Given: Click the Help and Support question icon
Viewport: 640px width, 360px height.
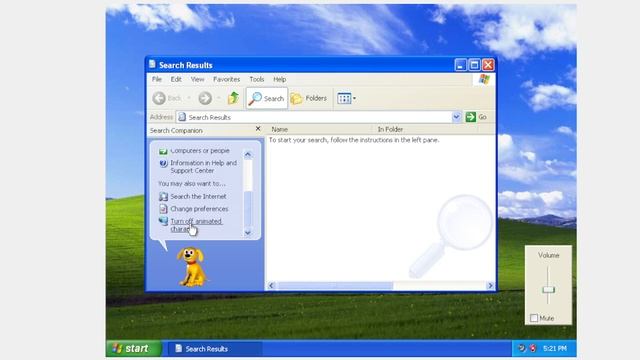Looking at the screenshot, I should tap(163, 163).
